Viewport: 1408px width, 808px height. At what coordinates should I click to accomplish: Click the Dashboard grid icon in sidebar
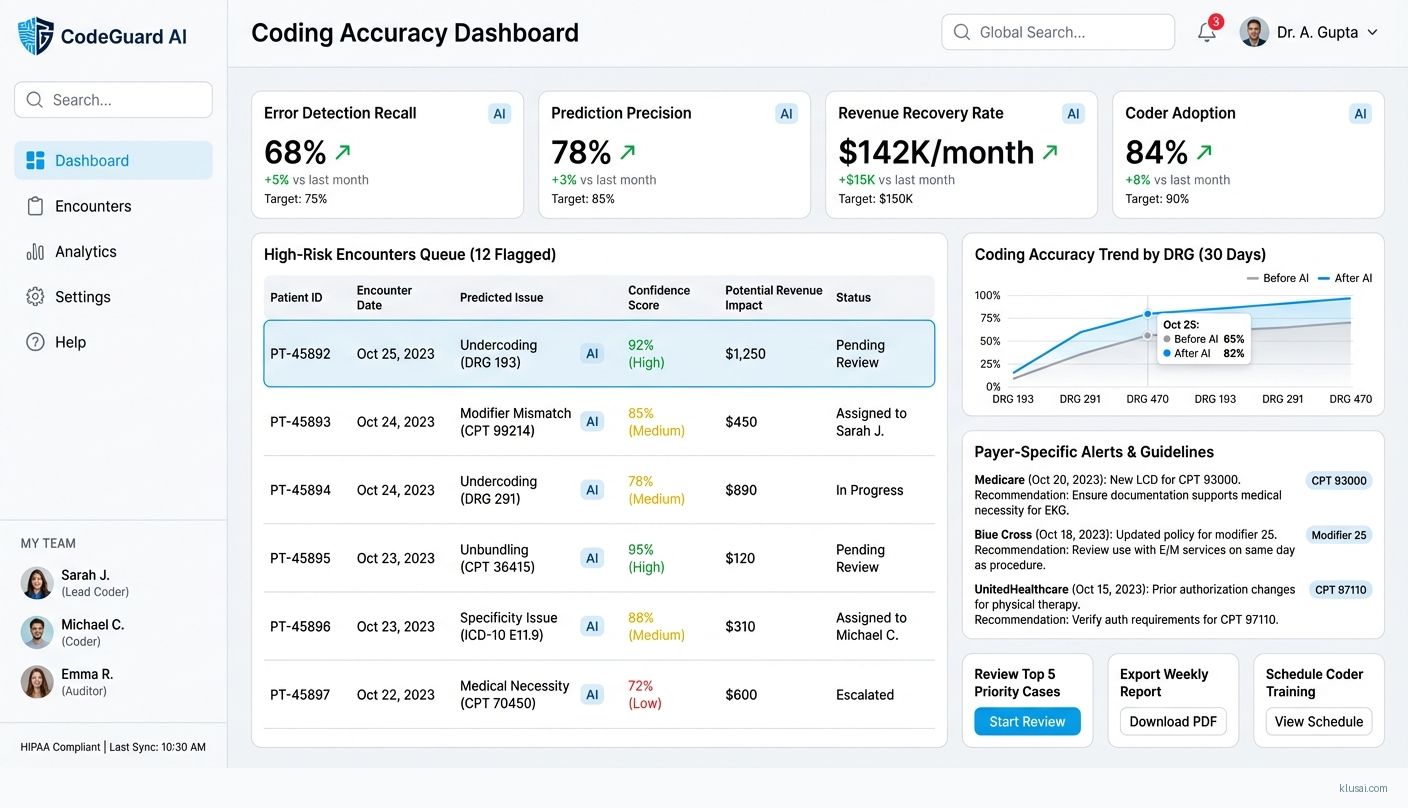pyautogui.click(x=35, y=161)
